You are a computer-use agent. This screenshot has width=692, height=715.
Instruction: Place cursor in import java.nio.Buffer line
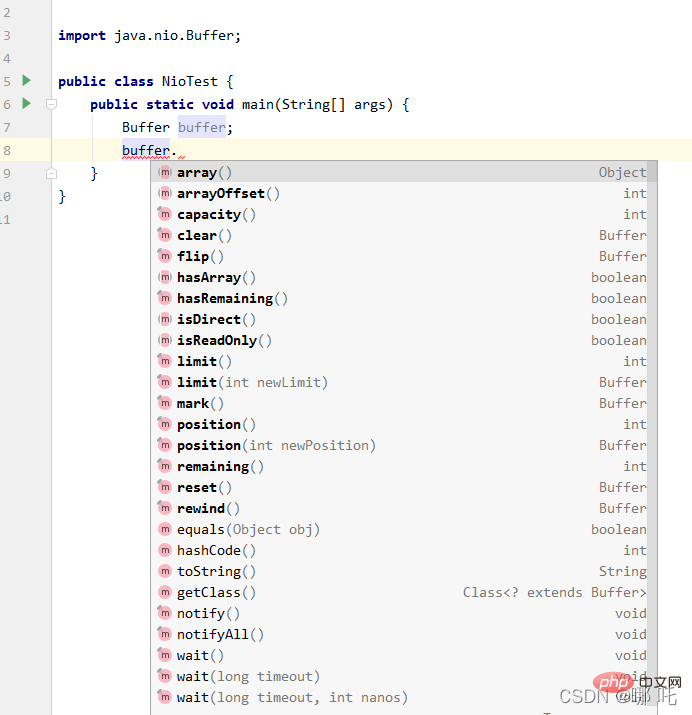(x=149, y=35)
